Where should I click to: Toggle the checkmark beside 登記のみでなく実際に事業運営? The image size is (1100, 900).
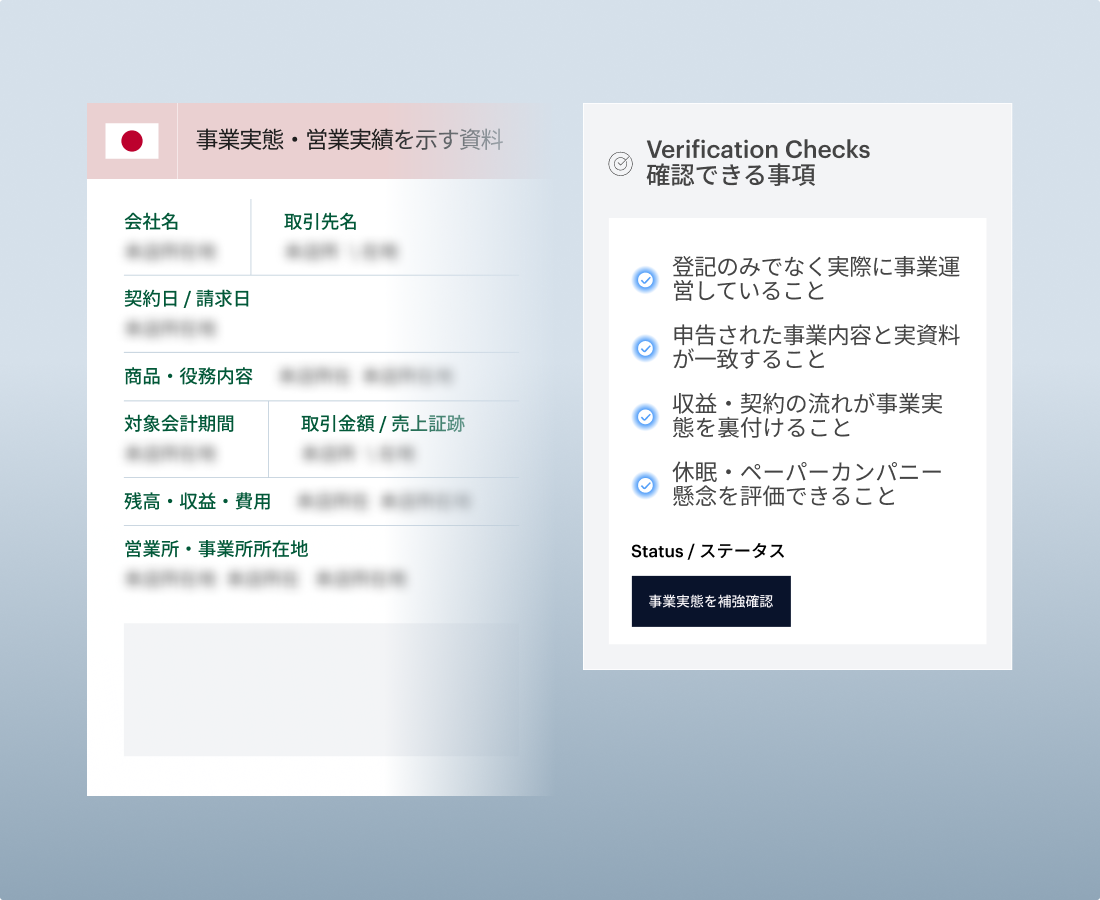coord(646,280)
